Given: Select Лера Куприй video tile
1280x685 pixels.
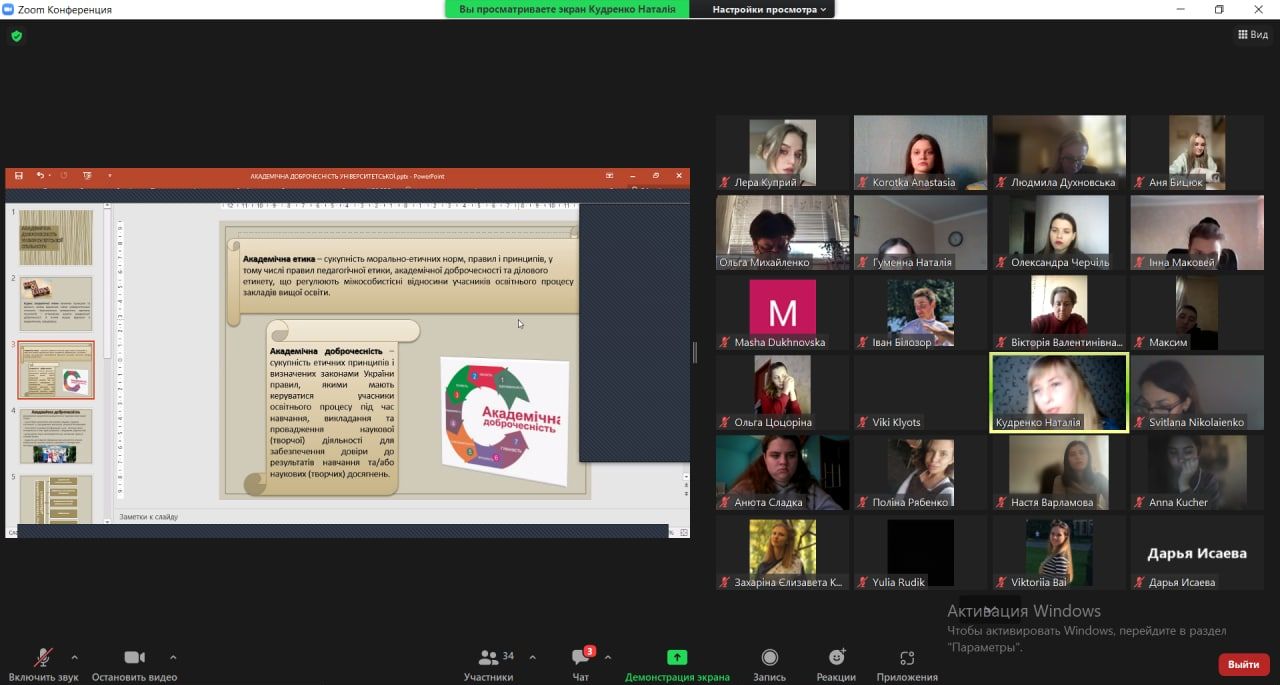Looking at the screenshot, I should (782, 152).
